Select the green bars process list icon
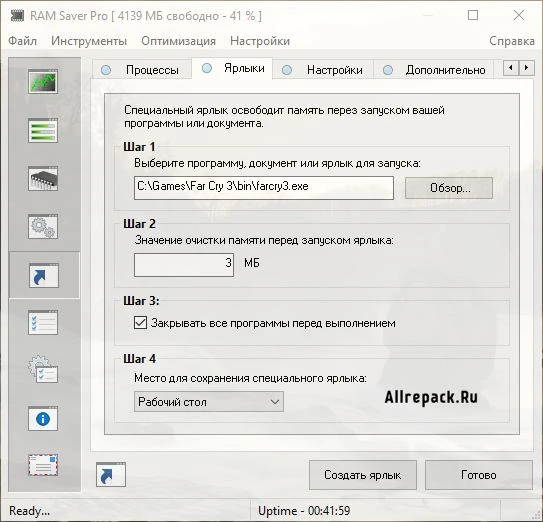 click(43, 130)
